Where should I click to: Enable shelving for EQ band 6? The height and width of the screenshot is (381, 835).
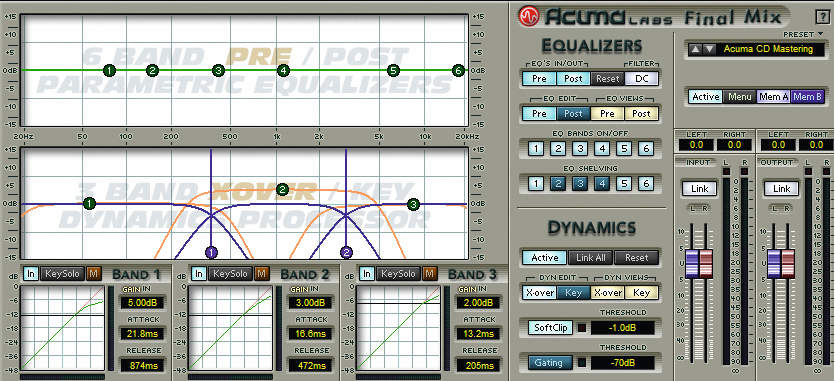coord(645,184)
